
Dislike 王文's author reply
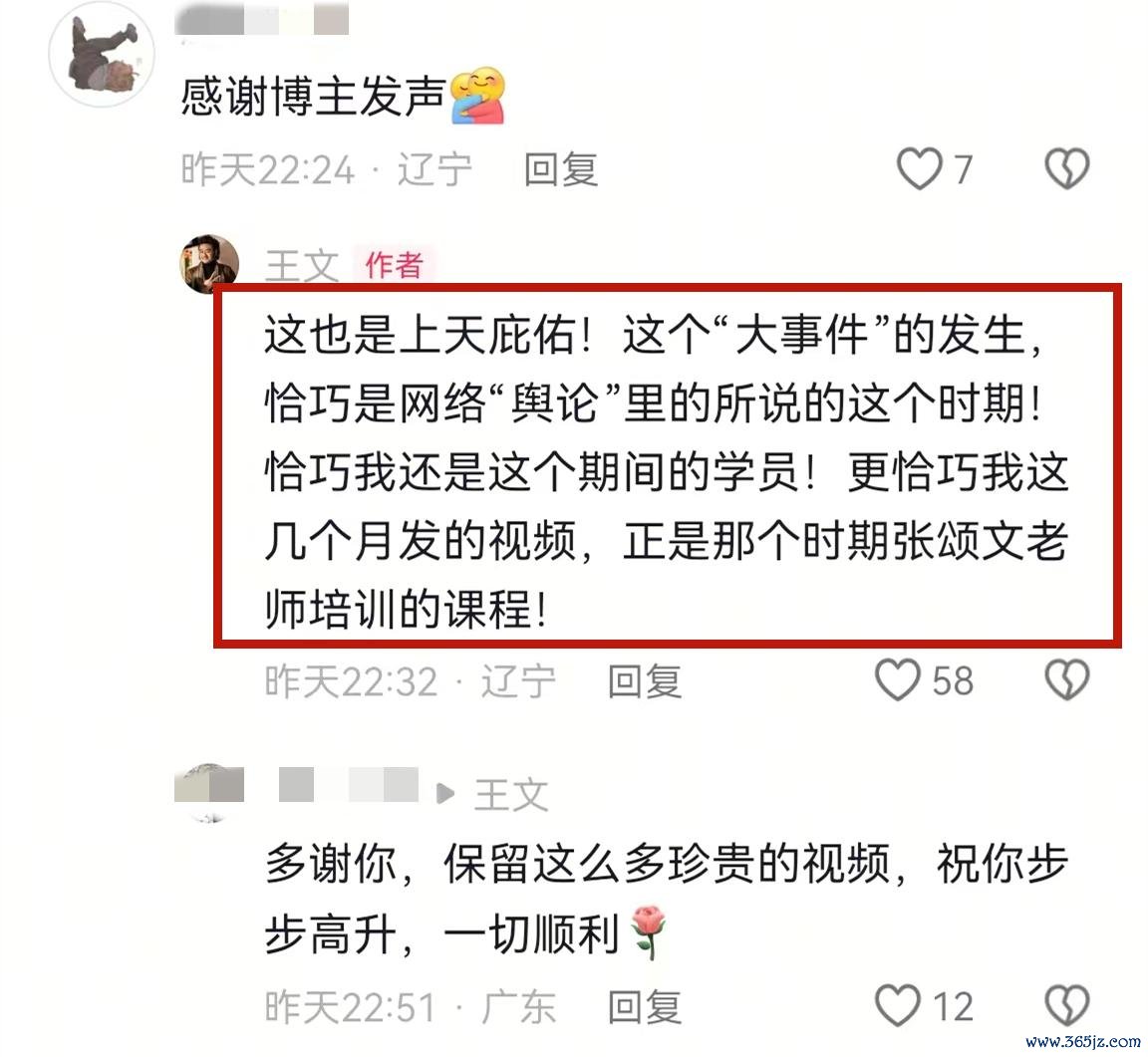(x=1066, y=679)
